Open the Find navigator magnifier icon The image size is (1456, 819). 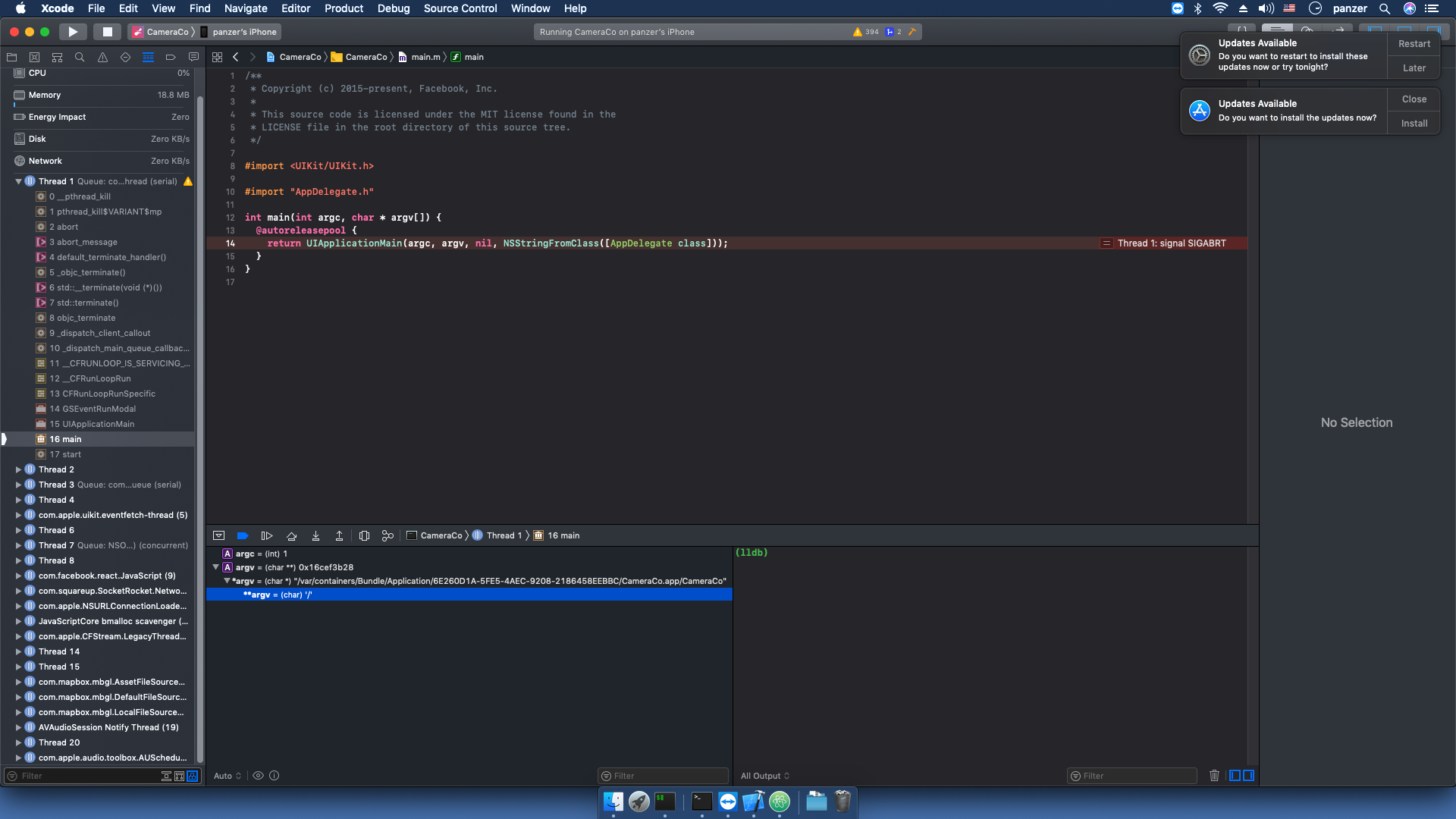pos(80,57)
